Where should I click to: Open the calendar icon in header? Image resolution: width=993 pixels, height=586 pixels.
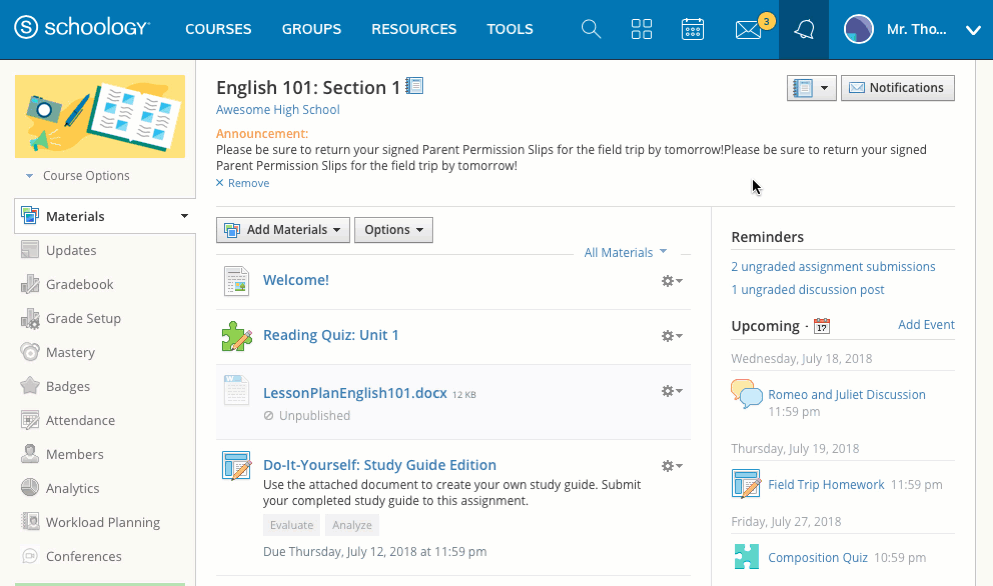click(693, 29)
